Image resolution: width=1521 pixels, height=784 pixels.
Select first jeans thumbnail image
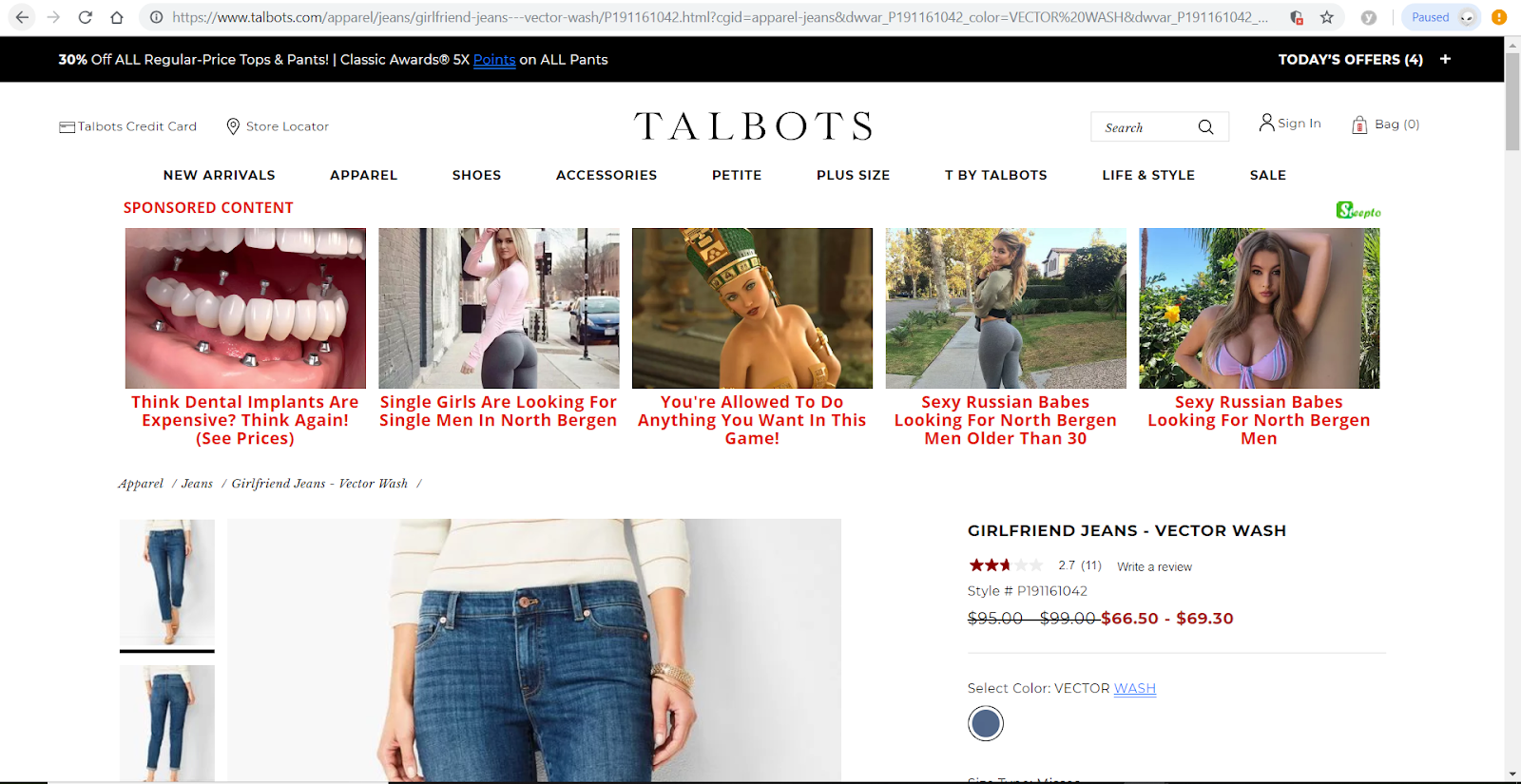tap(167, 583)
